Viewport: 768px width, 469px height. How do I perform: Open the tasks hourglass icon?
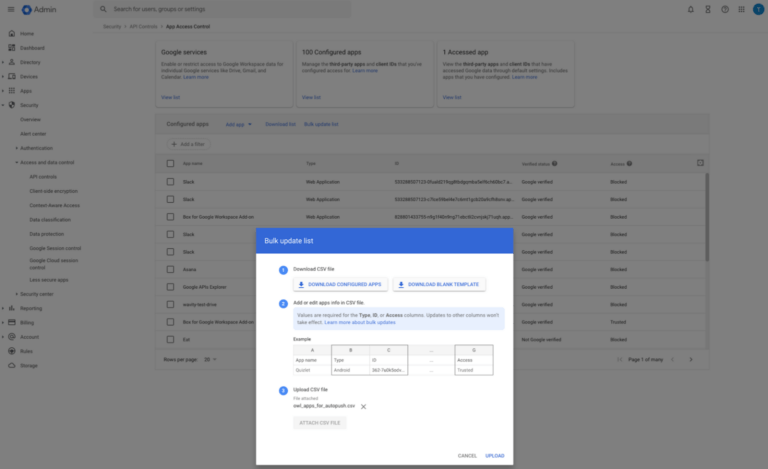click(708, 9)
